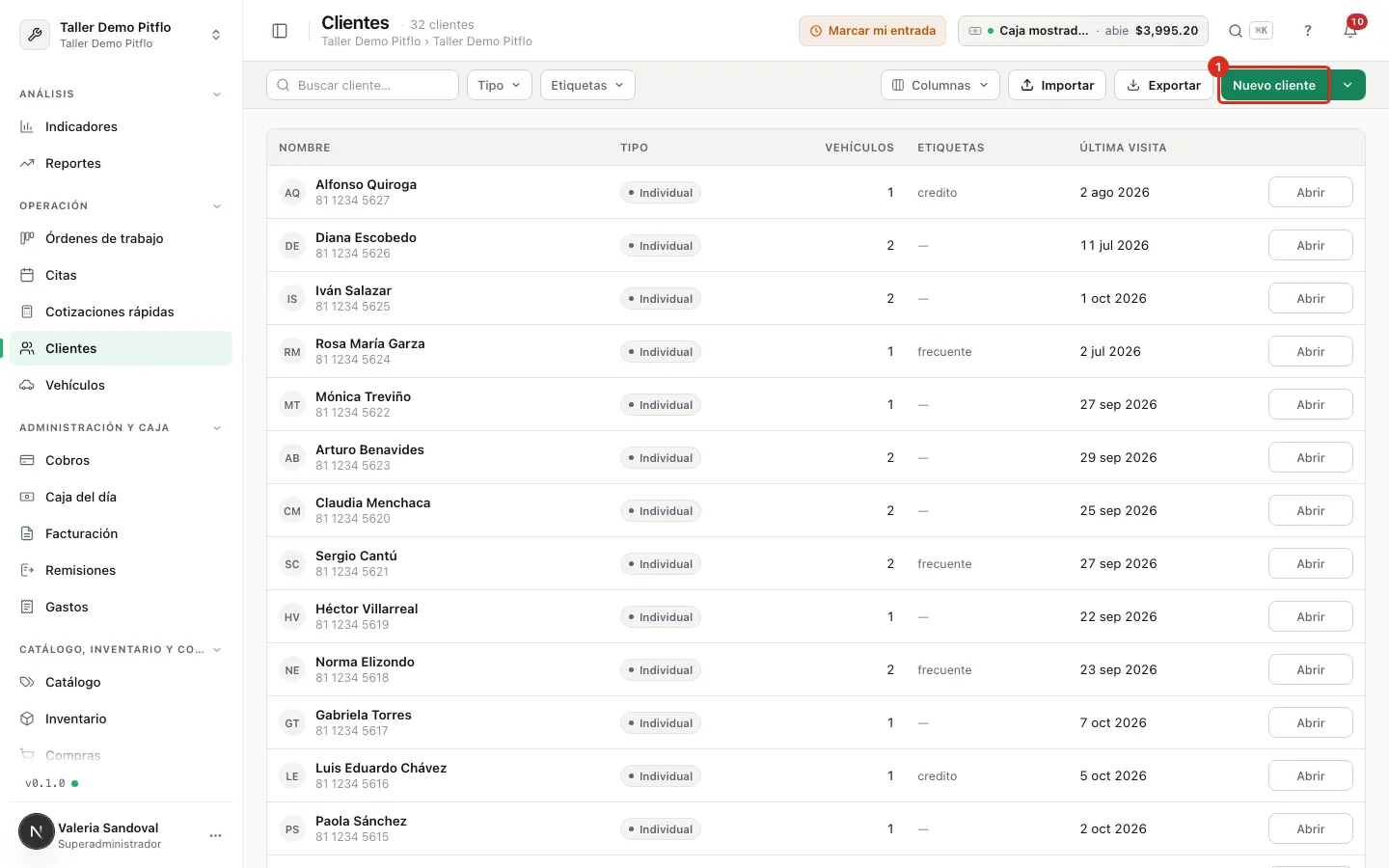Open Órdenes de trabajo
This screenshot has height=868, width=1389.
[x=121, y=238]
